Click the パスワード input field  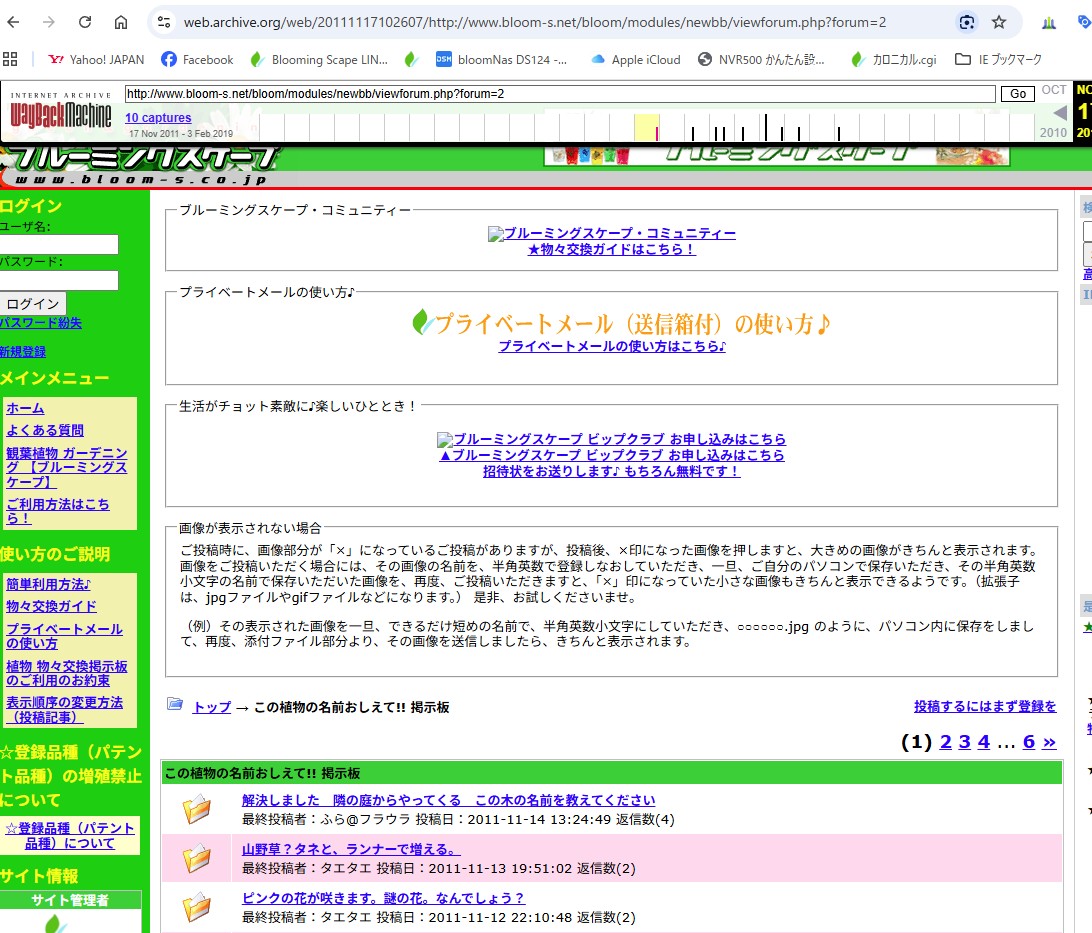pyautogui.click(x=58, y=281)
